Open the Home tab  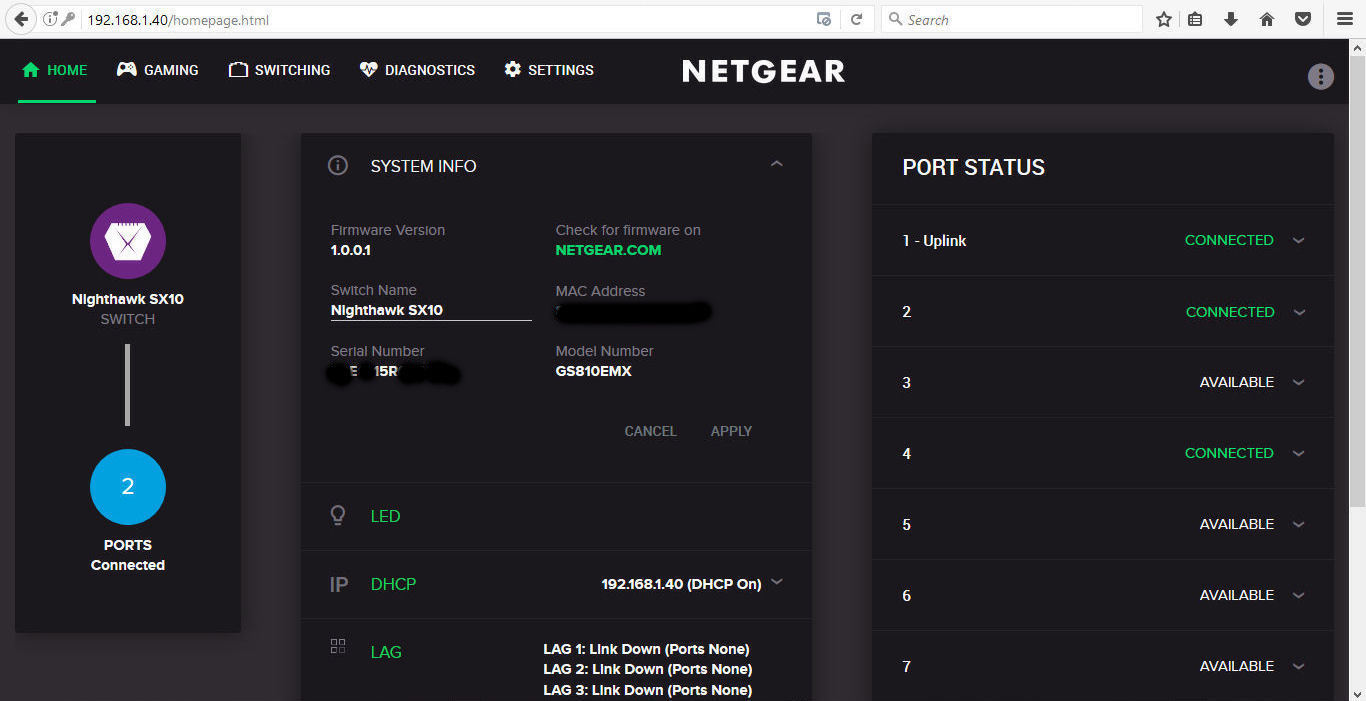(x=55, y=70)
